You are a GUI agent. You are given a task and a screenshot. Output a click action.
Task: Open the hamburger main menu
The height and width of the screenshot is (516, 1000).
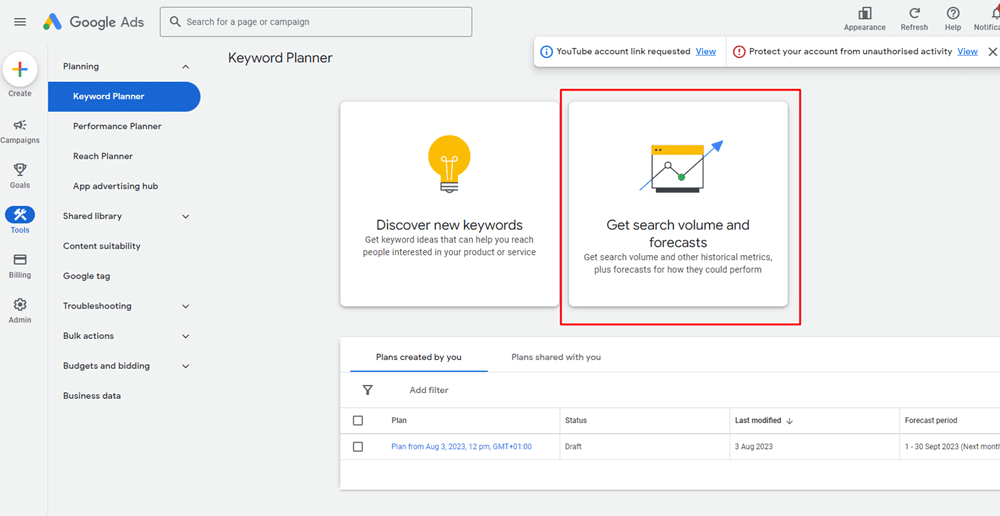coord(20,22)
